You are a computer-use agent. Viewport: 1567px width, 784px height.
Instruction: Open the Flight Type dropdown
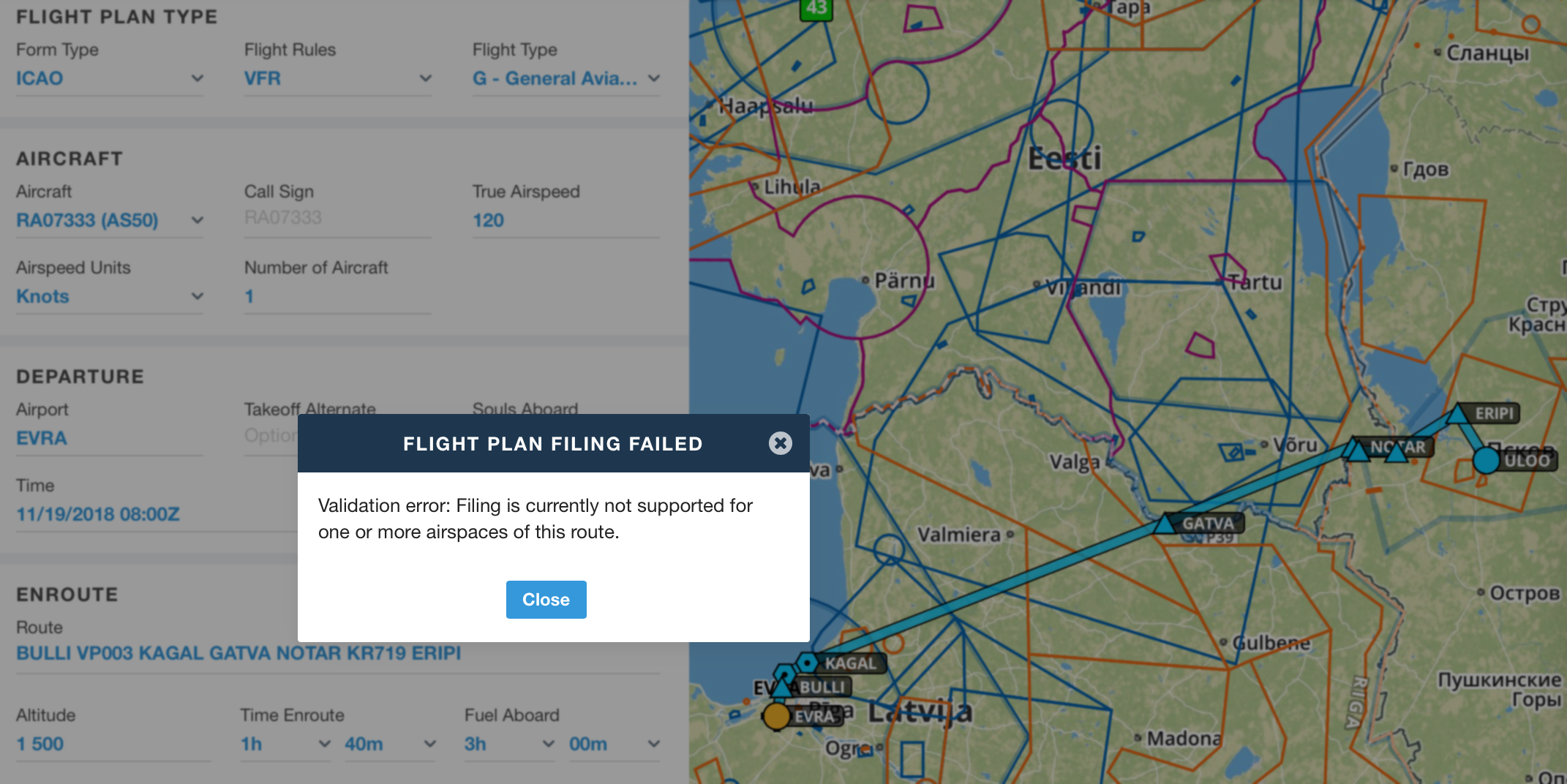coord(565,78)
